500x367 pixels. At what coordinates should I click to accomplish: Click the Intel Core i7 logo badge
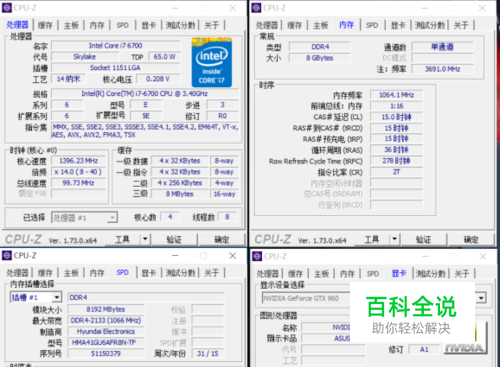tap(212, 62)
